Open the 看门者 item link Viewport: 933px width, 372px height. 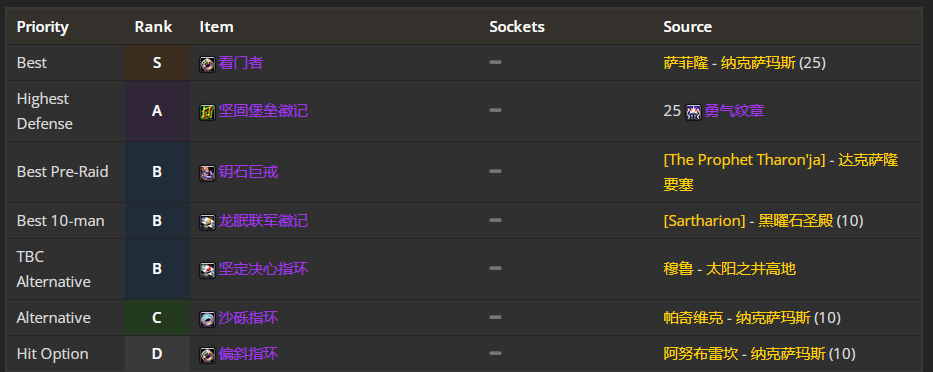click(x=240, y=62)
